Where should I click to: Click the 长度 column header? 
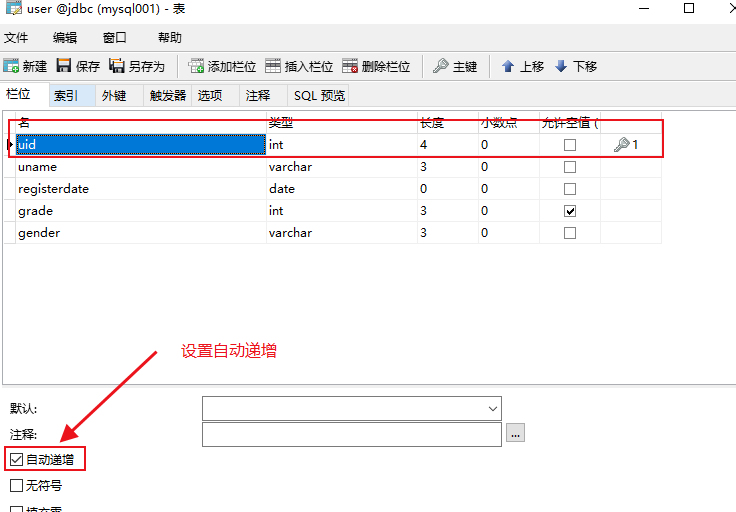pyautogui.click(x=448, y=123)
